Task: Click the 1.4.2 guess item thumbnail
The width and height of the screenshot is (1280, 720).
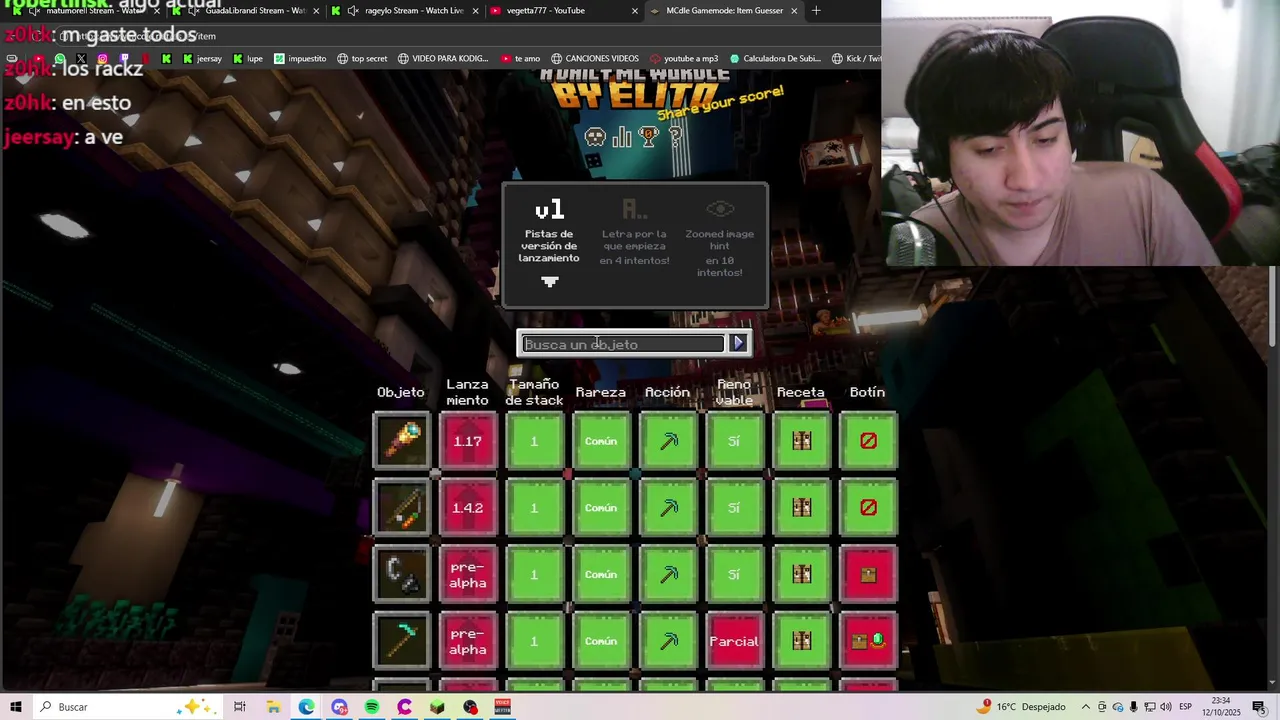Action: point(401,508)
